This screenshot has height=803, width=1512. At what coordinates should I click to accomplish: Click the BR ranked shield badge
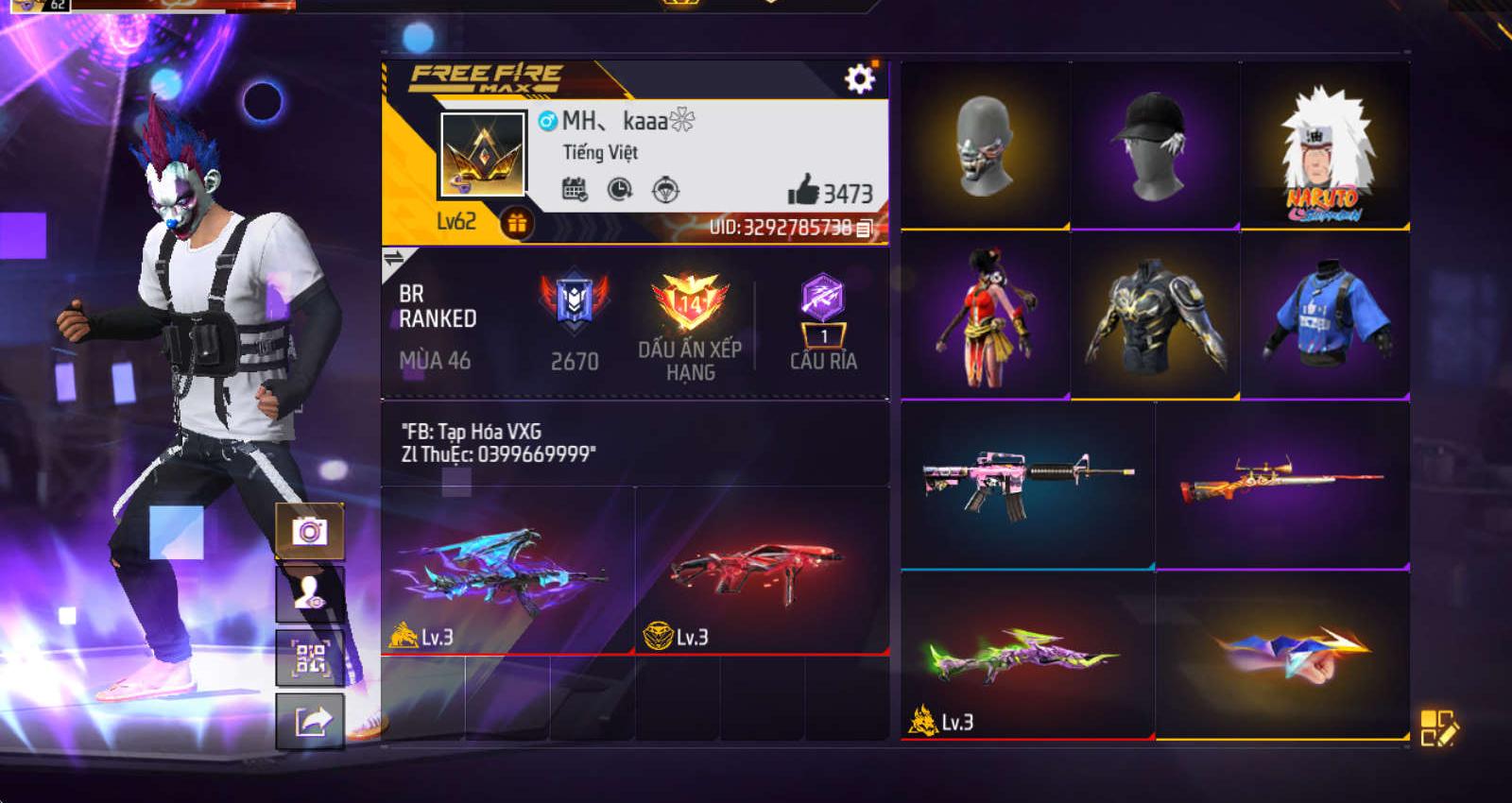(574, 300)
